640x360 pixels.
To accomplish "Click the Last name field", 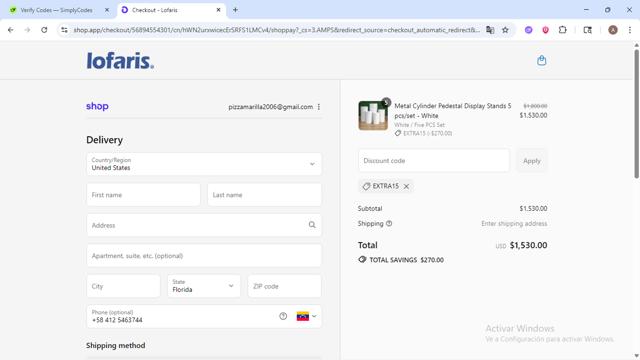I will tap(264, 195).
